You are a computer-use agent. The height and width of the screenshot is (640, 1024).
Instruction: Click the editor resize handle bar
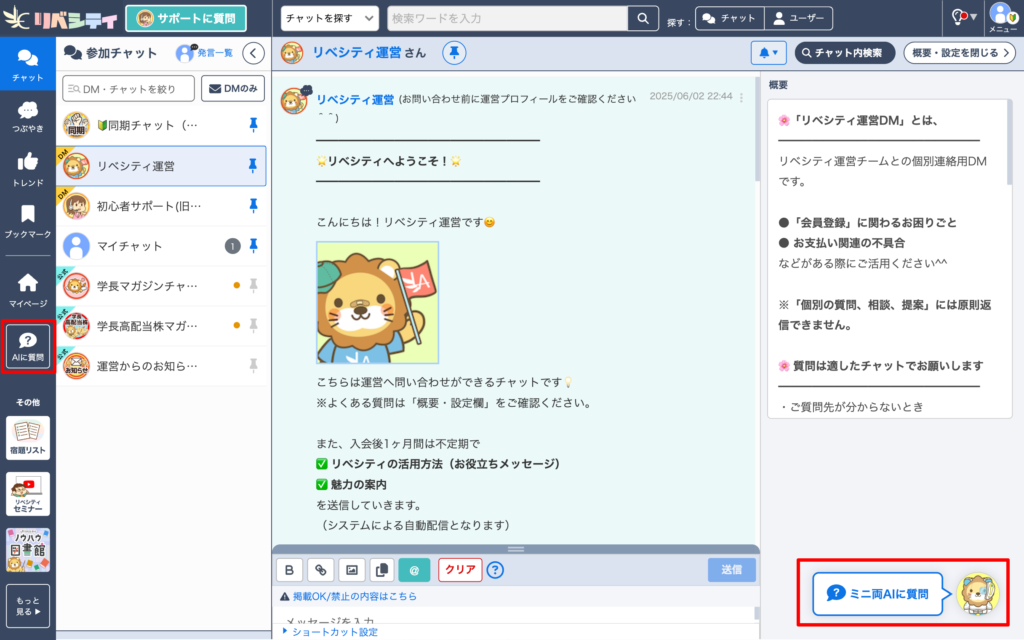[x=516, y=549]
